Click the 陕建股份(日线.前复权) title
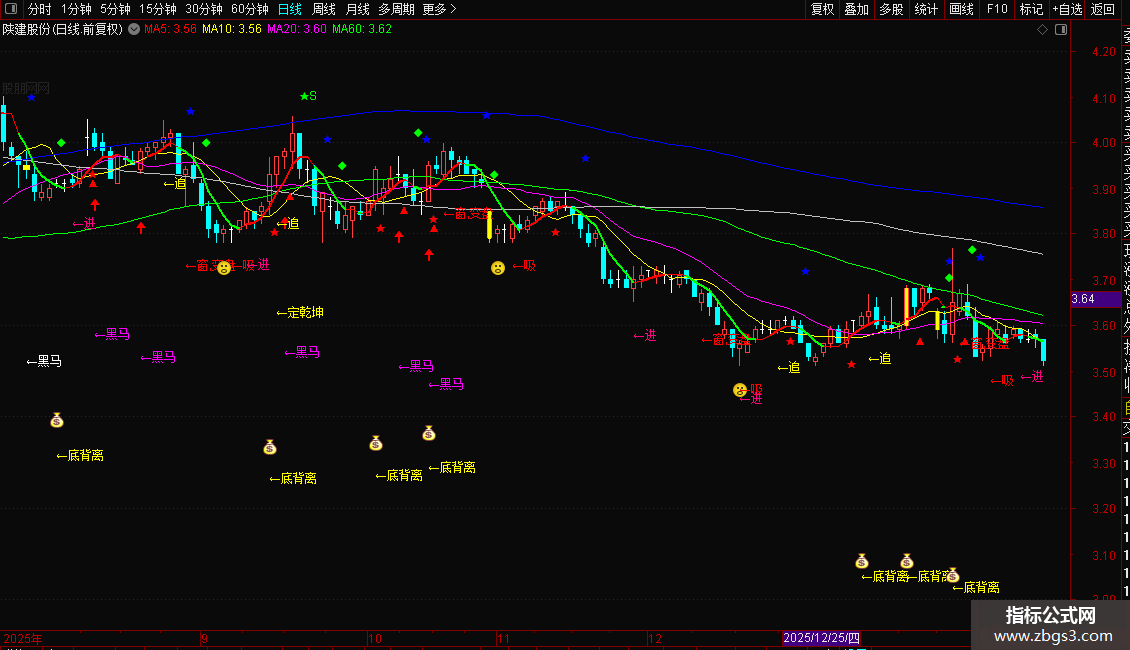The height and width of the screenshot is (650, 1130). [x=63, y=29]
